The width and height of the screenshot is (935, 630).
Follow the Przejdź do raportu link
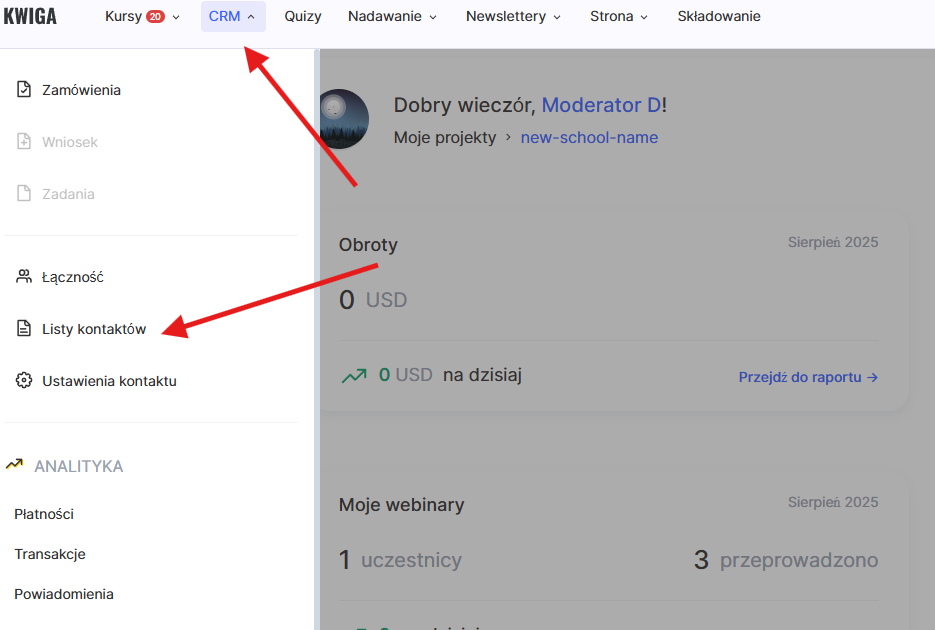point(808,377)
